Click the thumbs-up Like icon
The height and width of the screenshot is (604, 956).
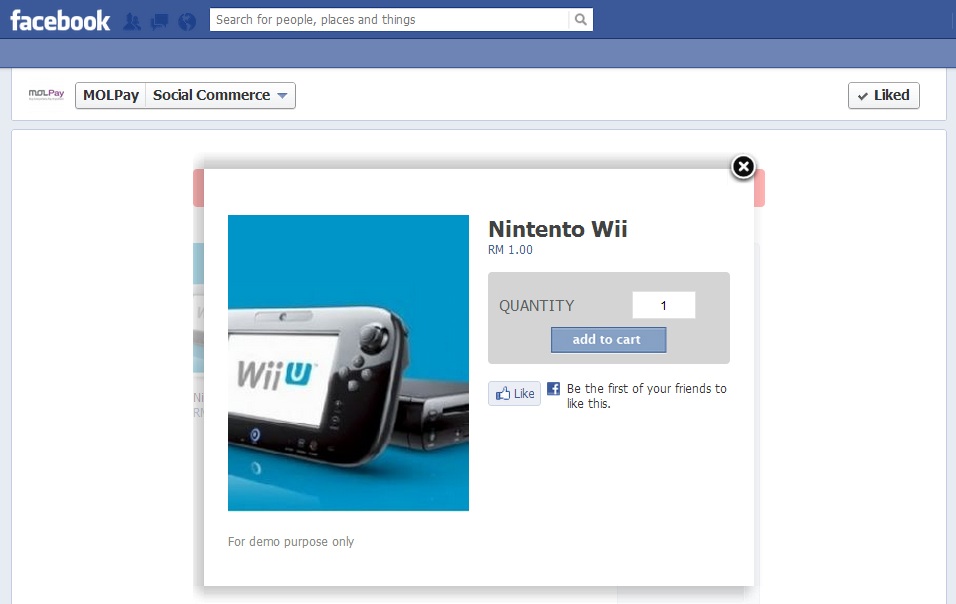[x=503, y=394]
